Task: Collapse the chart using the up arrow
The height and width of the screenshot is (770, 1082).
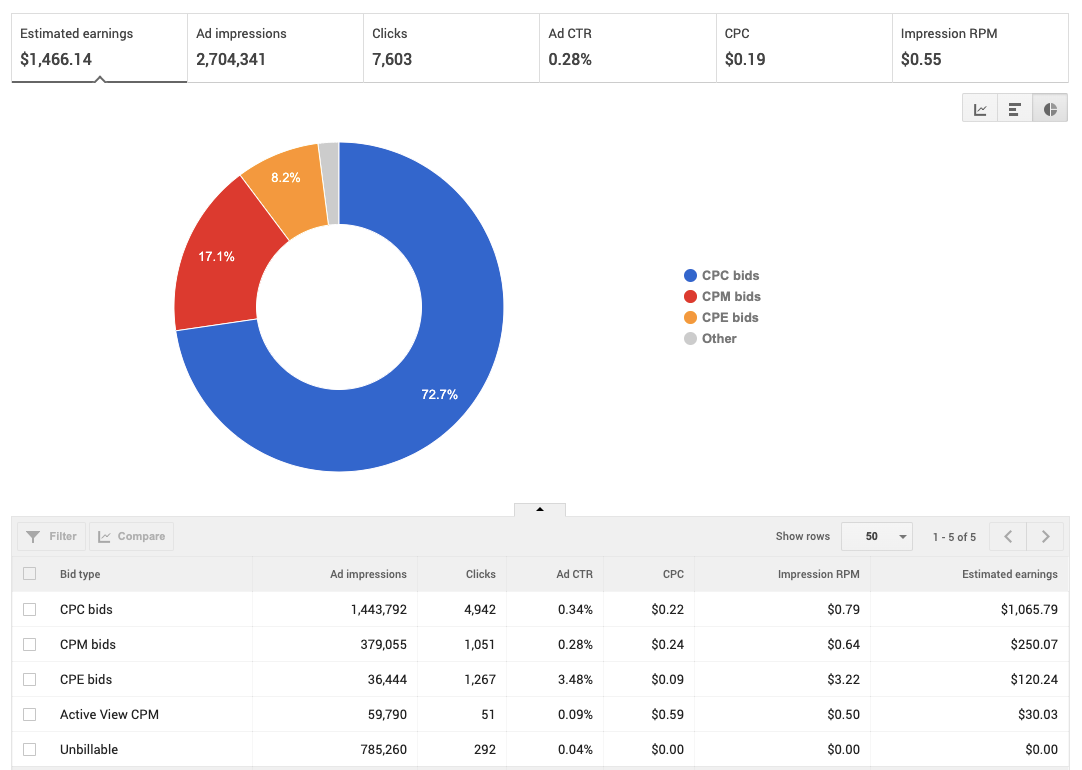Action: tap(540, 509)
